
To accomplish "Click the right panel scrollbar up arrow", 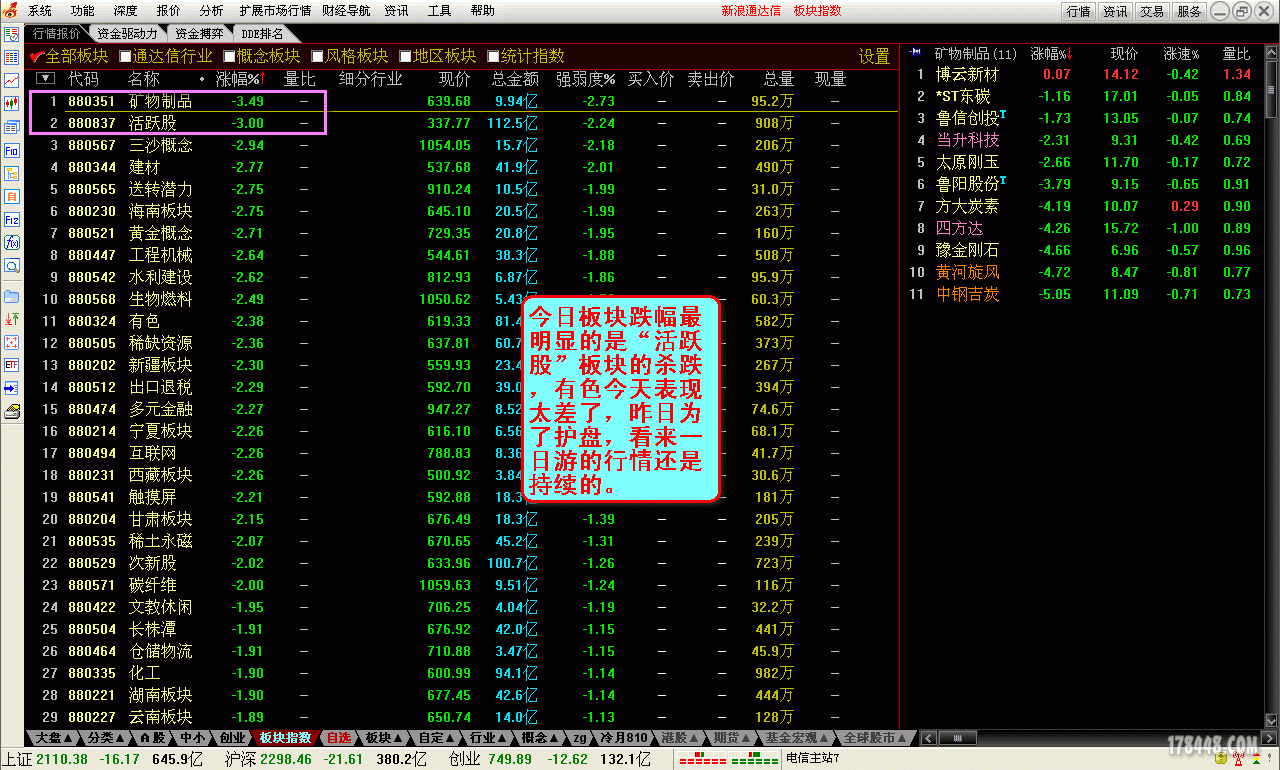I will click(1271, 52).
